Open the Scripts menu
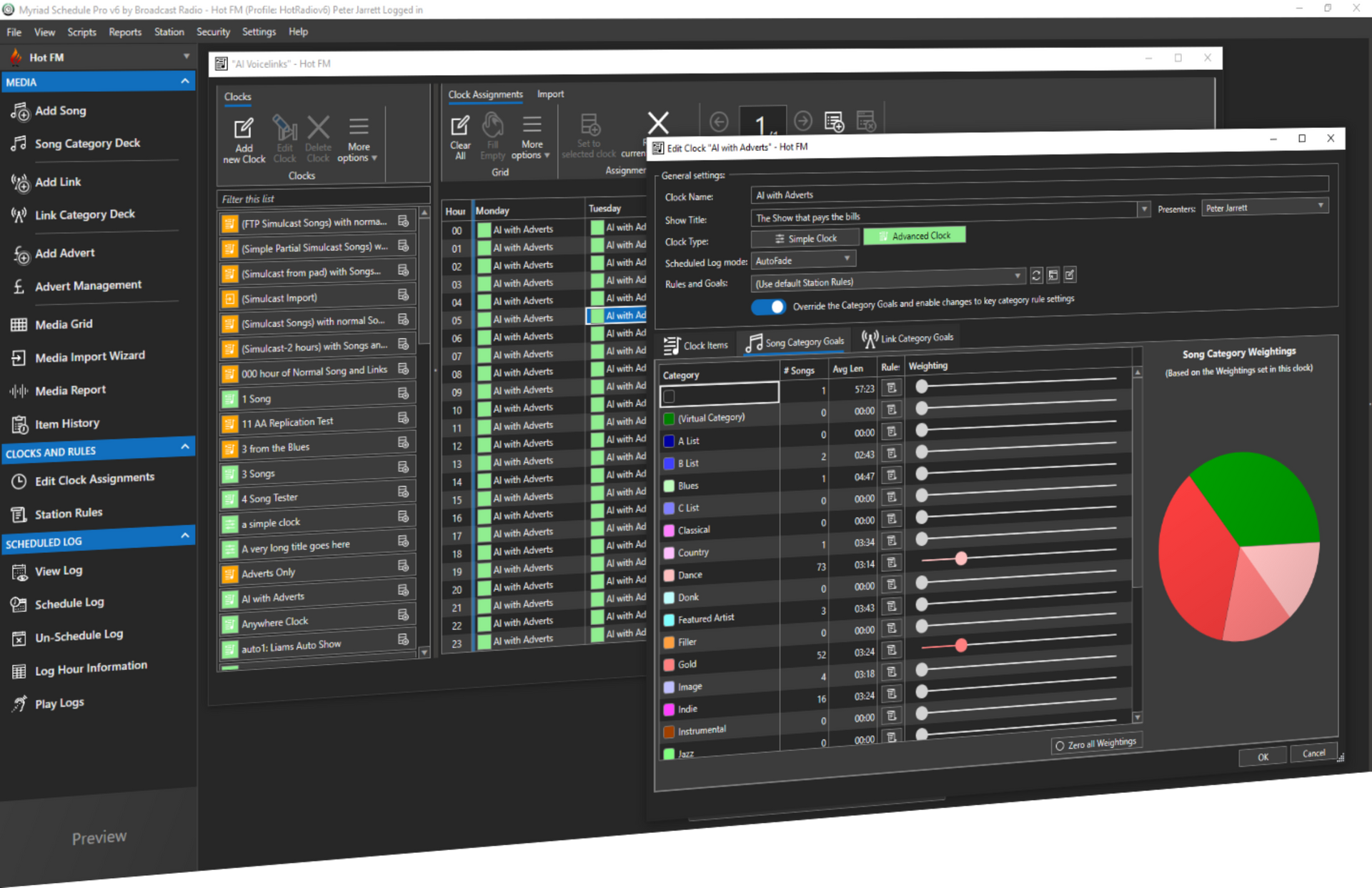 81,32
